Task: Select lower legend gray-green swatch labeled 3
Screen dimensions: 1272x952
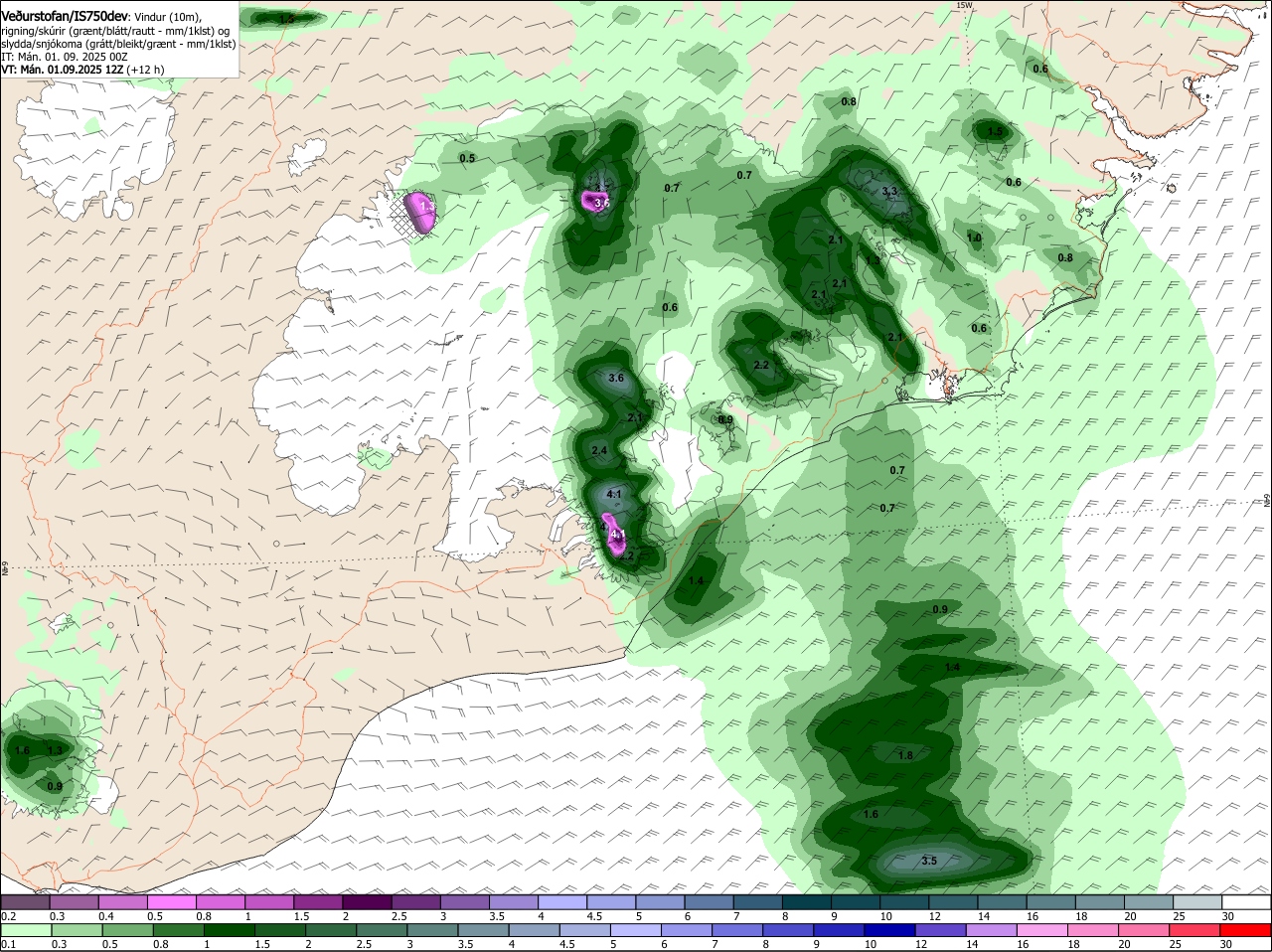Action: click(433, 931)
